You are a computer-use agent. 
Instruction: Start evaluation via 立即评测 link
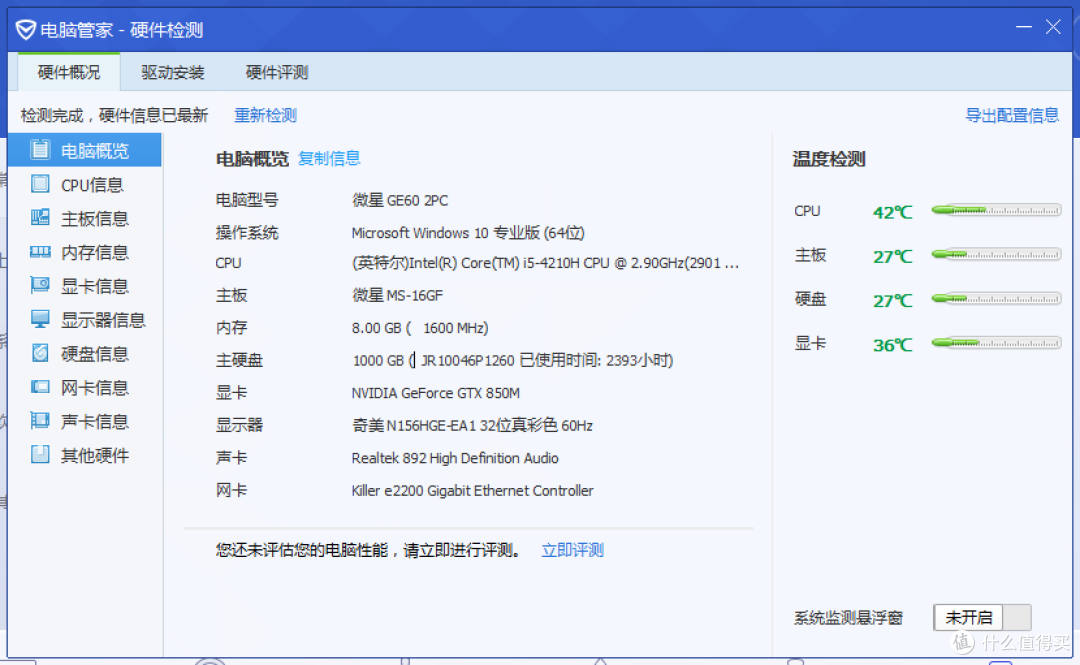coord(572,549)
